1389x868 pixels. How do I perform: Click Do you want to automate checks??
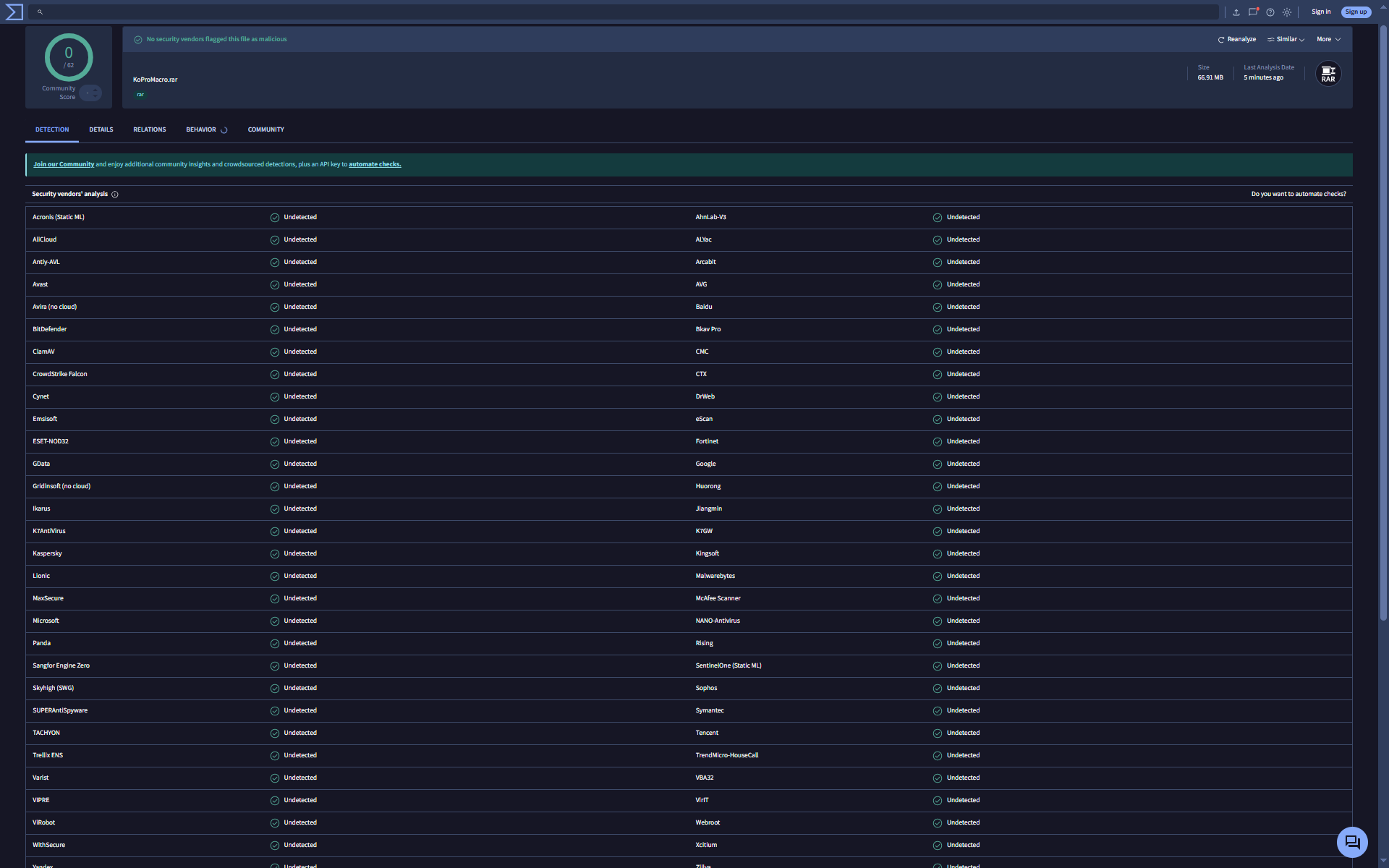[x=1299, y=195]
